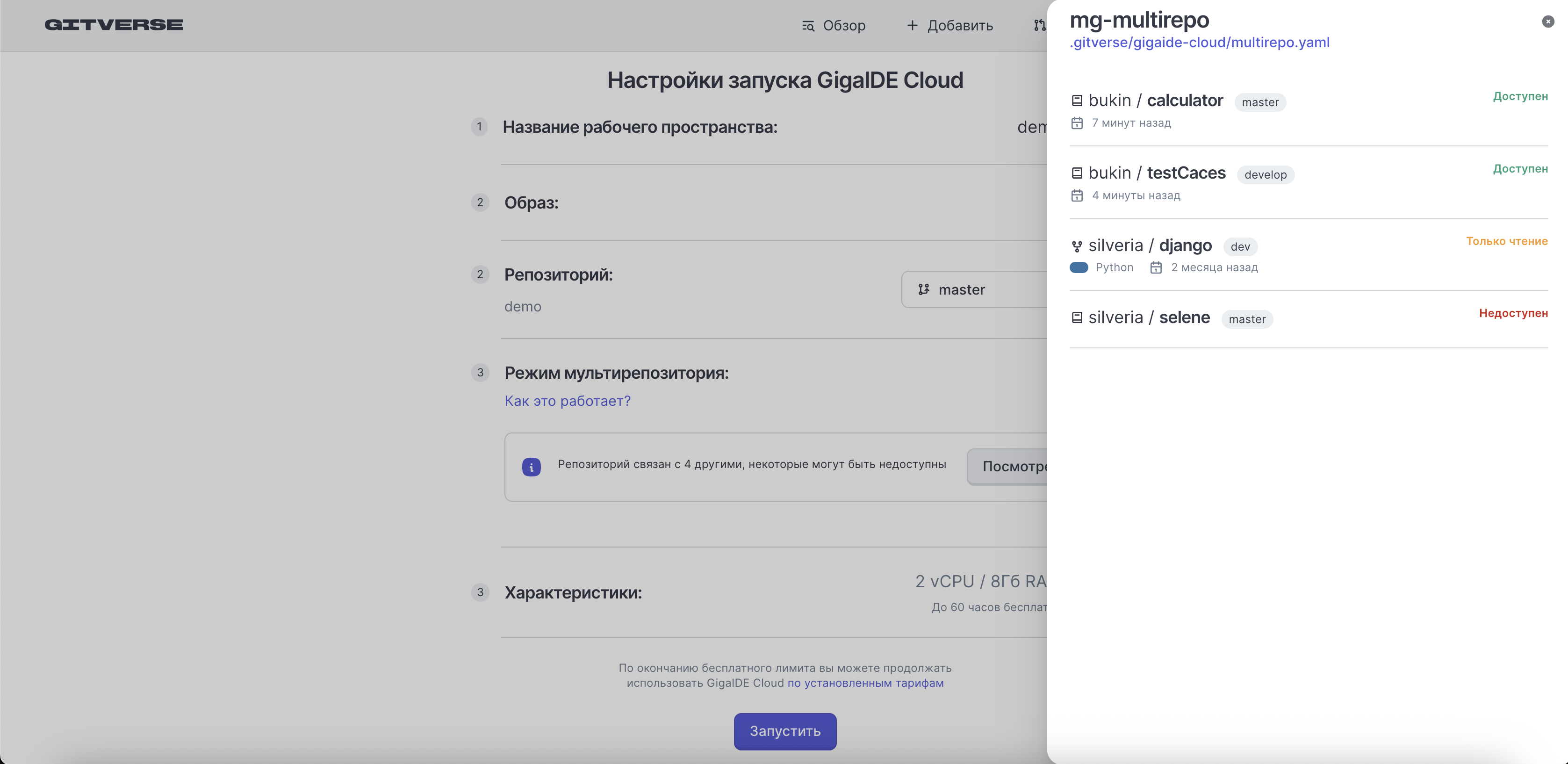Click fork icon next to silveria / django

(1077, 246)
